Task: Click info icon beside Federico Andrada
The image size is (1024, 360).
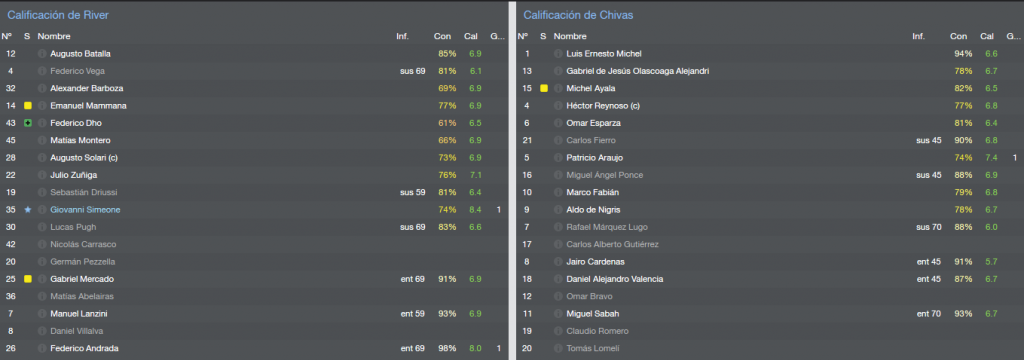Action: (42, 348)
